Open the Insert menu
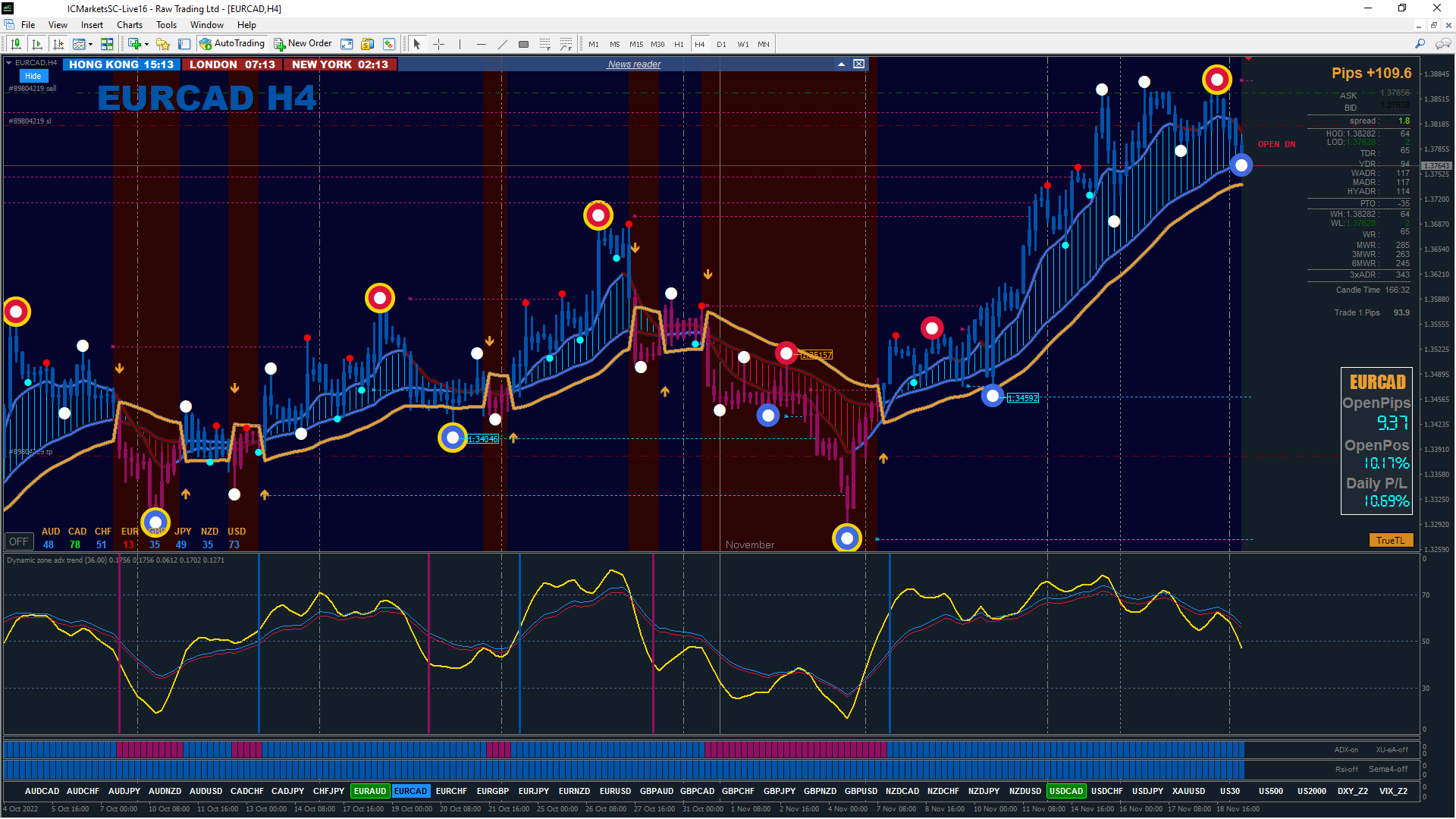The width and height of the screenshot is (1456, 819). point(92,25)
